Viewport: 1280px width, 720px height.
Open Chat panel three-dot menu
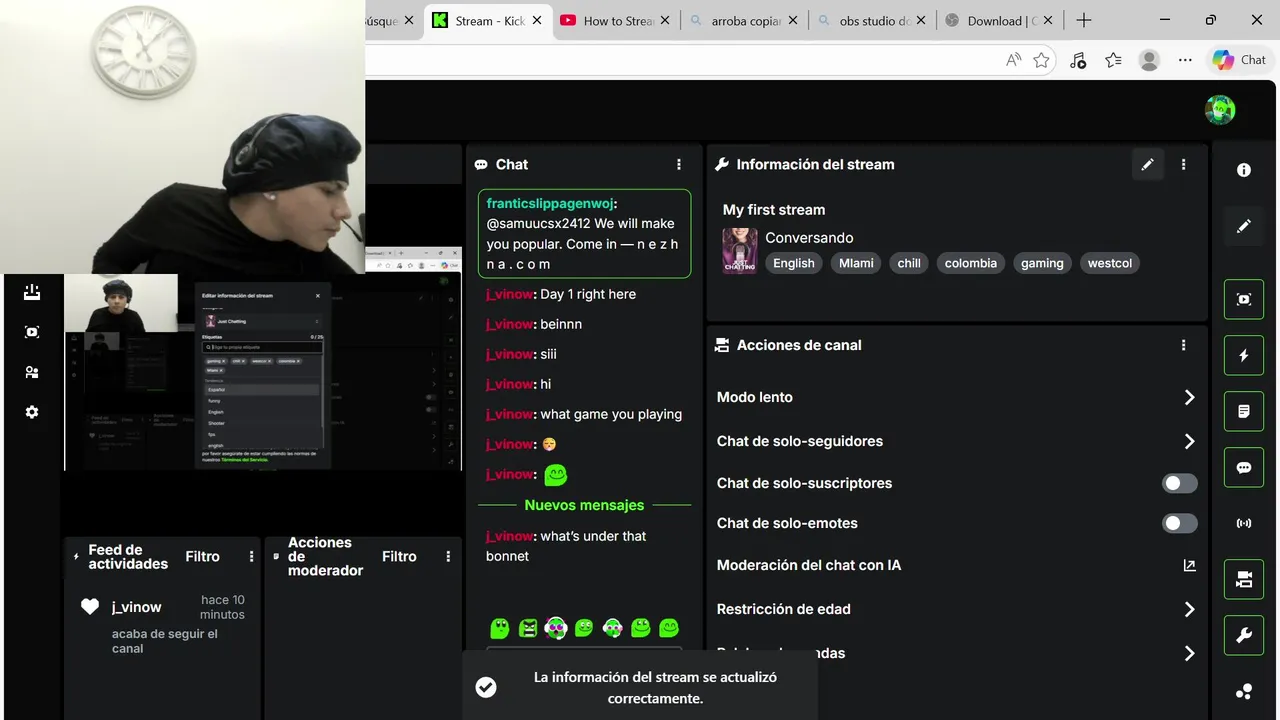(x=679, y=164)
